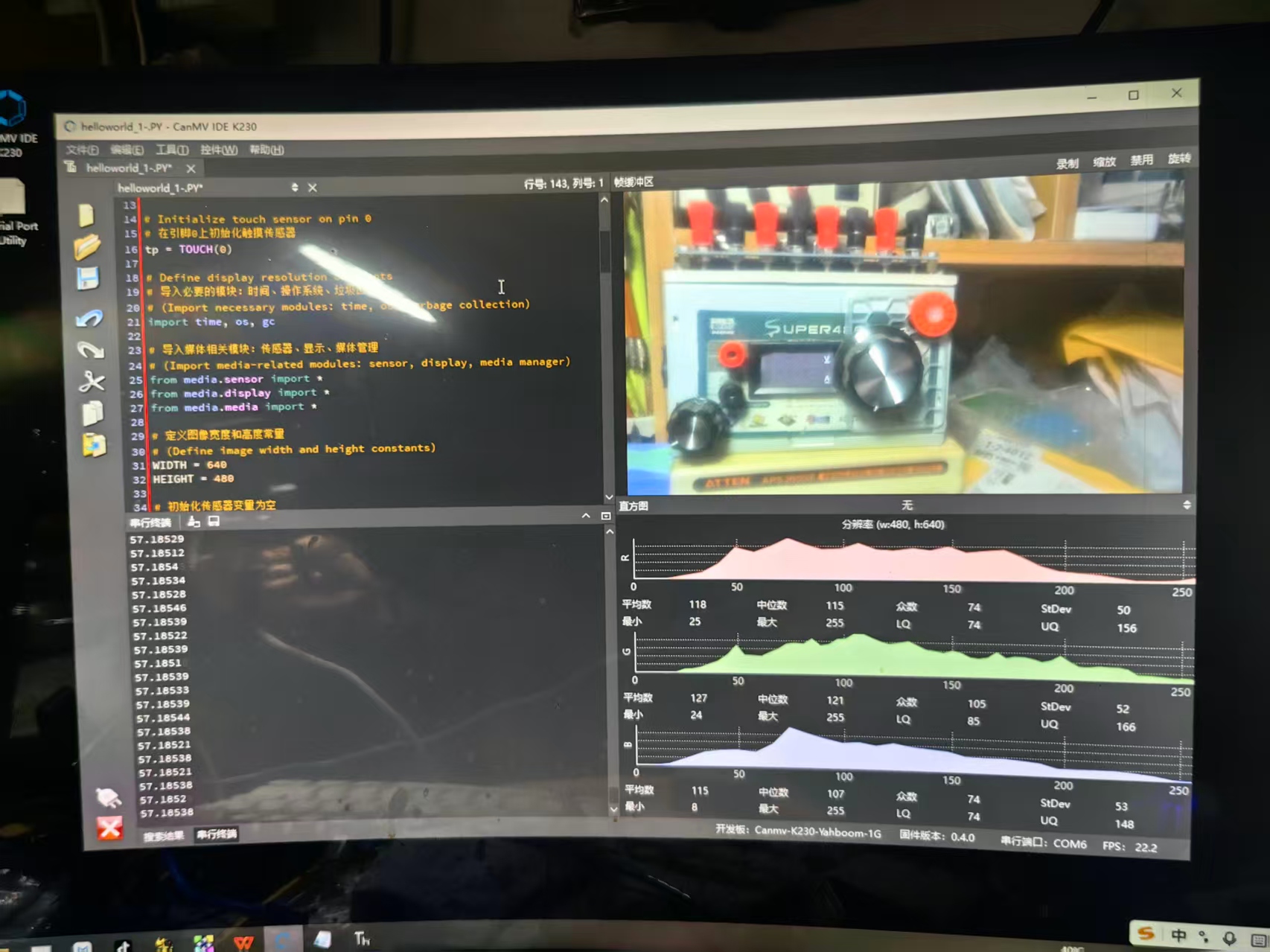Click the colorful grid taskbar icon

tap(203, 943)
